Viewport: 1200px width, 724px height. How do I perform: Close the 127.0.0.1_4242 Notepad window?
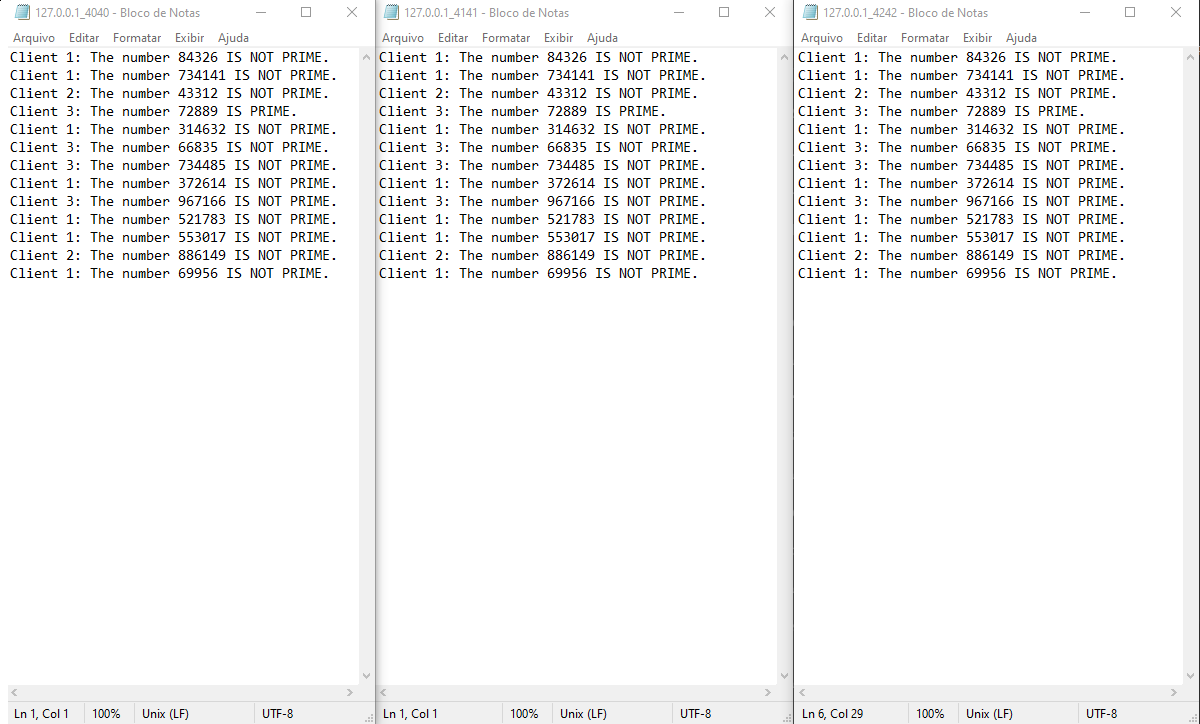tap(1176, 13)
